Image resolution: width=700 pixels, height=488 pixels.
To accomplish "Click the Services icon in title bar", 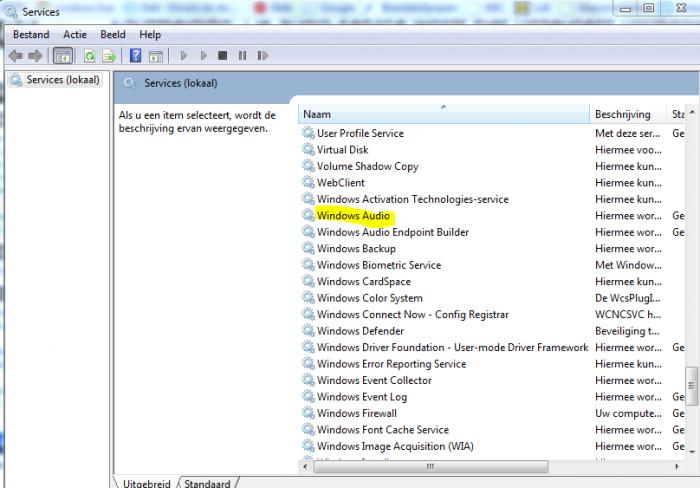I will coord(11,12).
